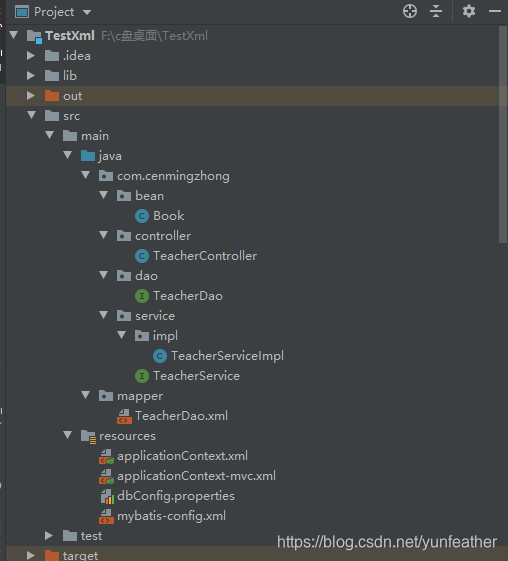The image size is (508, 561).
Task: Click the Project panel vertical scrollbar
Action: (x=503, y=134)
